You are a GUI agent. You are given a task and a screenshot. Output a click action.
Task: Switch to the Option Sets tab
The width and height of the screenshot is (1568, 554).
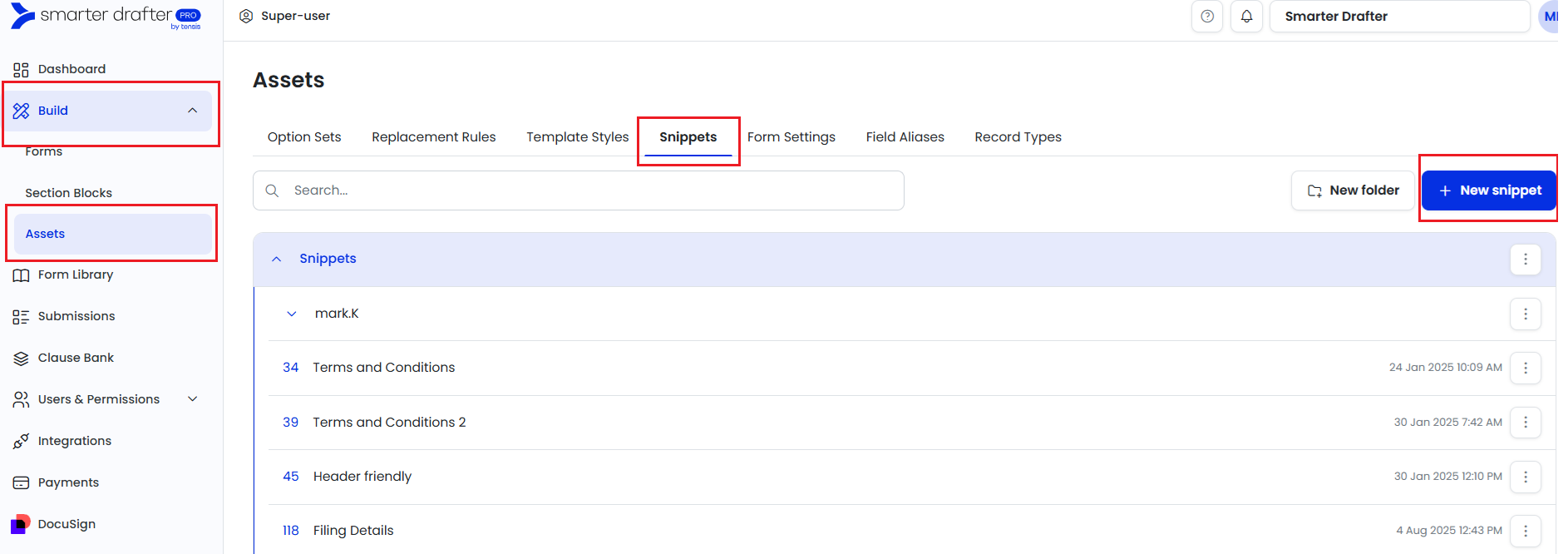[304, 137]
